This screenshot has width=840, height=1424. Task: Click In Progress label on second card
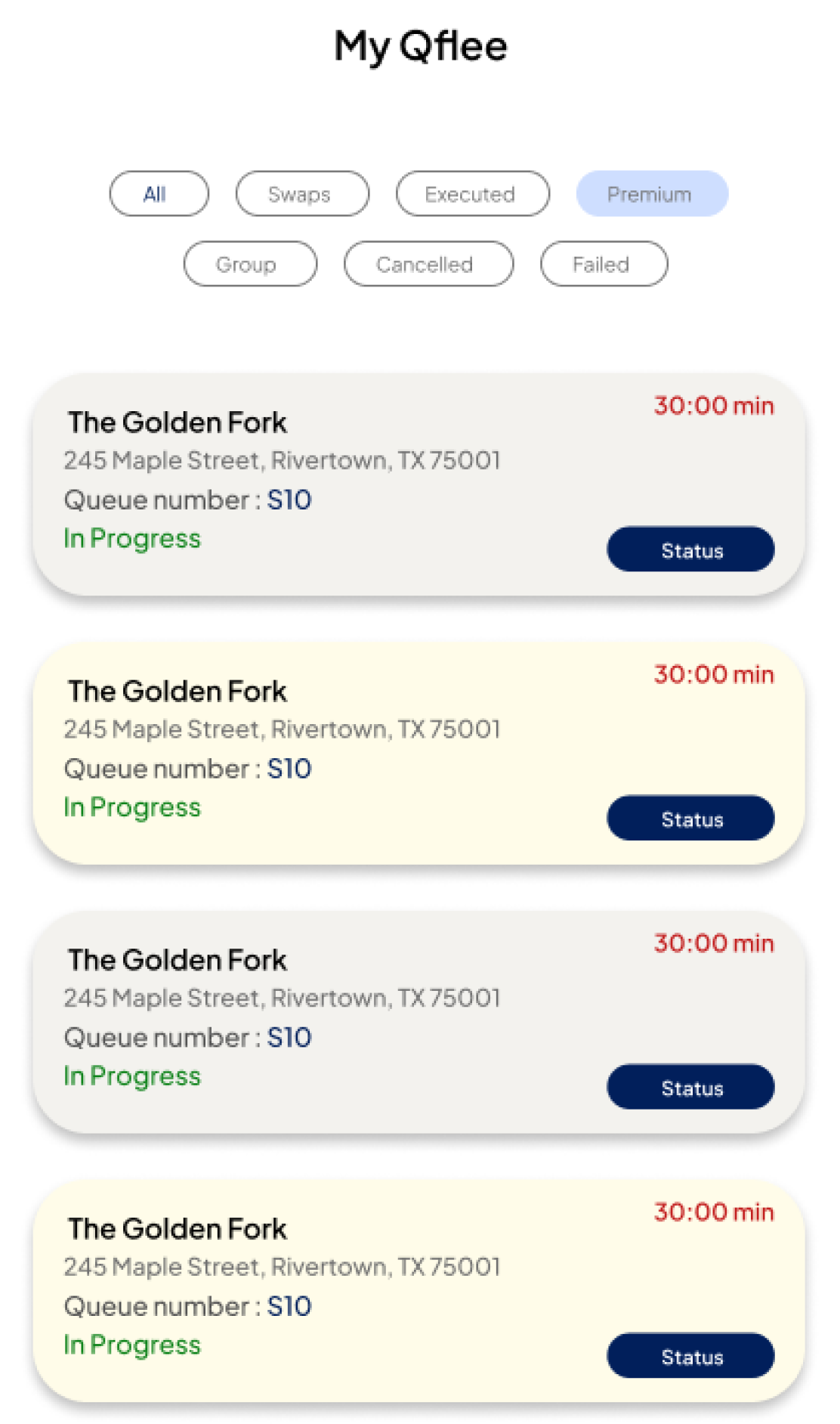pyautogui.click(x=132, y=808)
